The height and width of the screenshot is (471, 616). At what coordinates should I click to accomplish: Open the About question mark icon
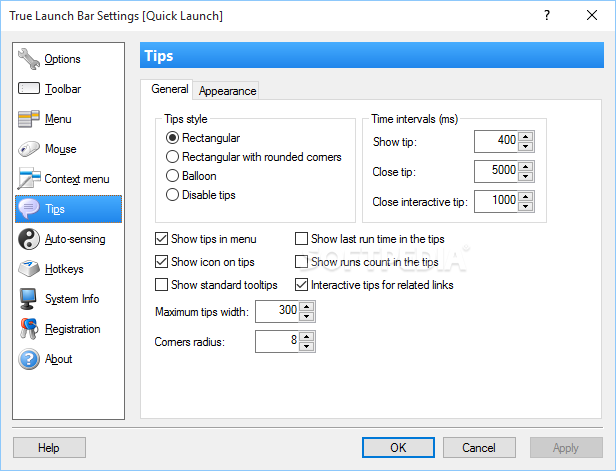click(29, 359)
